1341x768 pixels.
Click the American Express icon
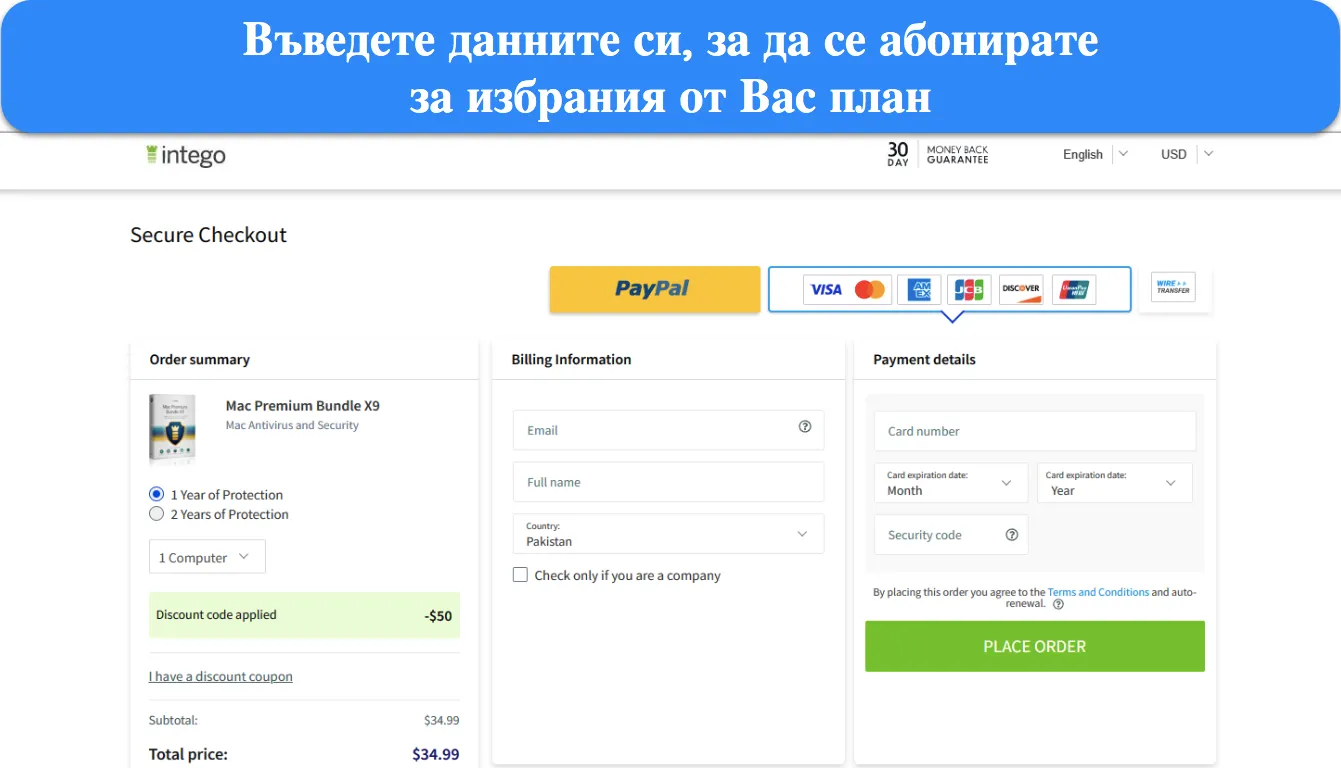pyautogui.click(x=919, y=289)
